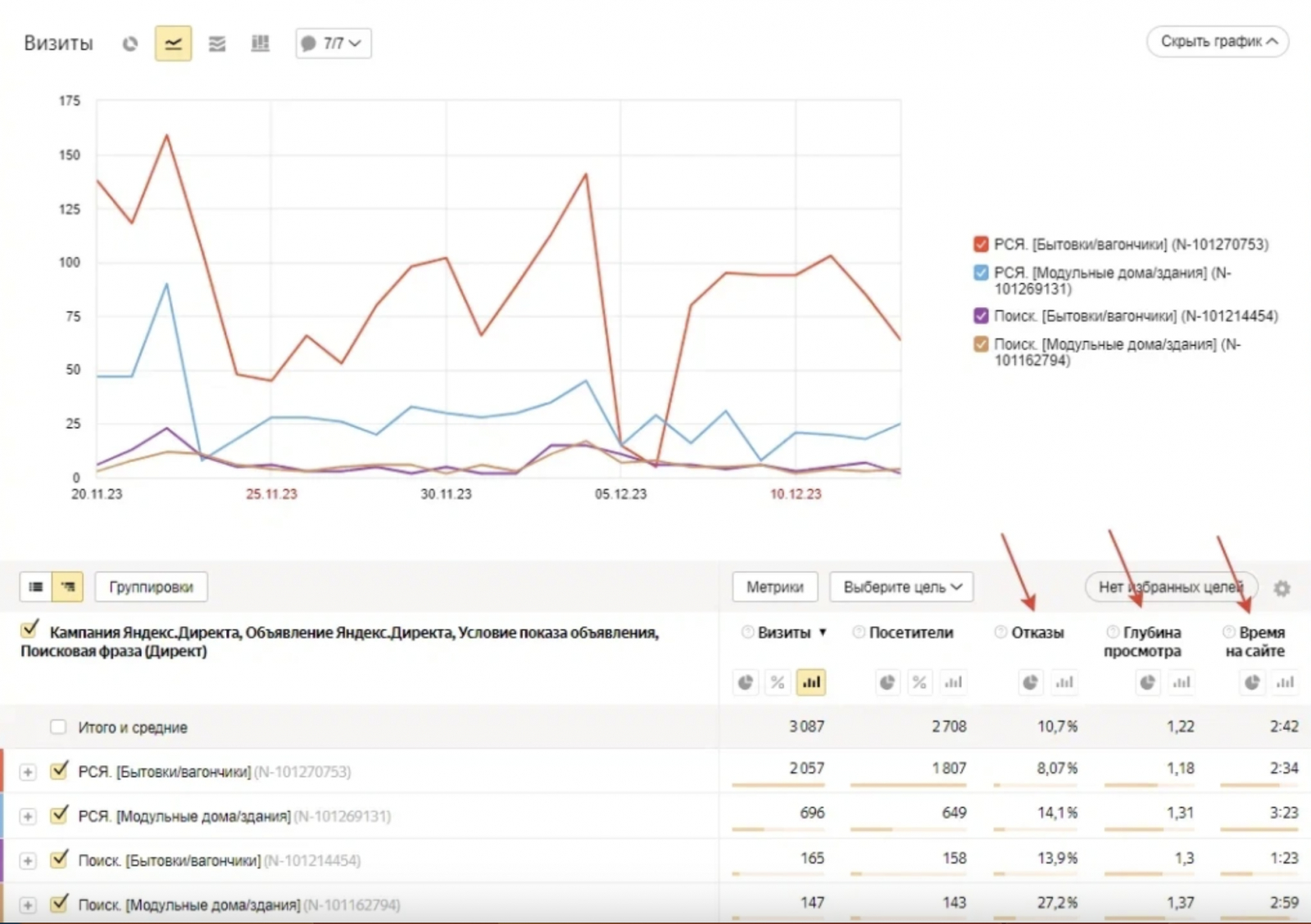
Task: Open the 7/7 annotations dropdown
Action: tap(333, 43)
